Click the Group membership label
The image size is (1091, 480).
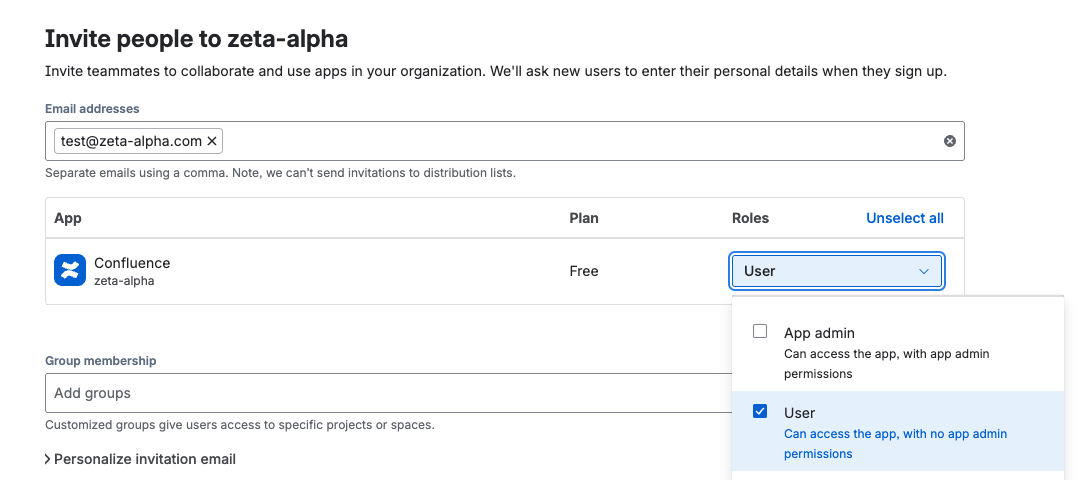click(100, 360)
